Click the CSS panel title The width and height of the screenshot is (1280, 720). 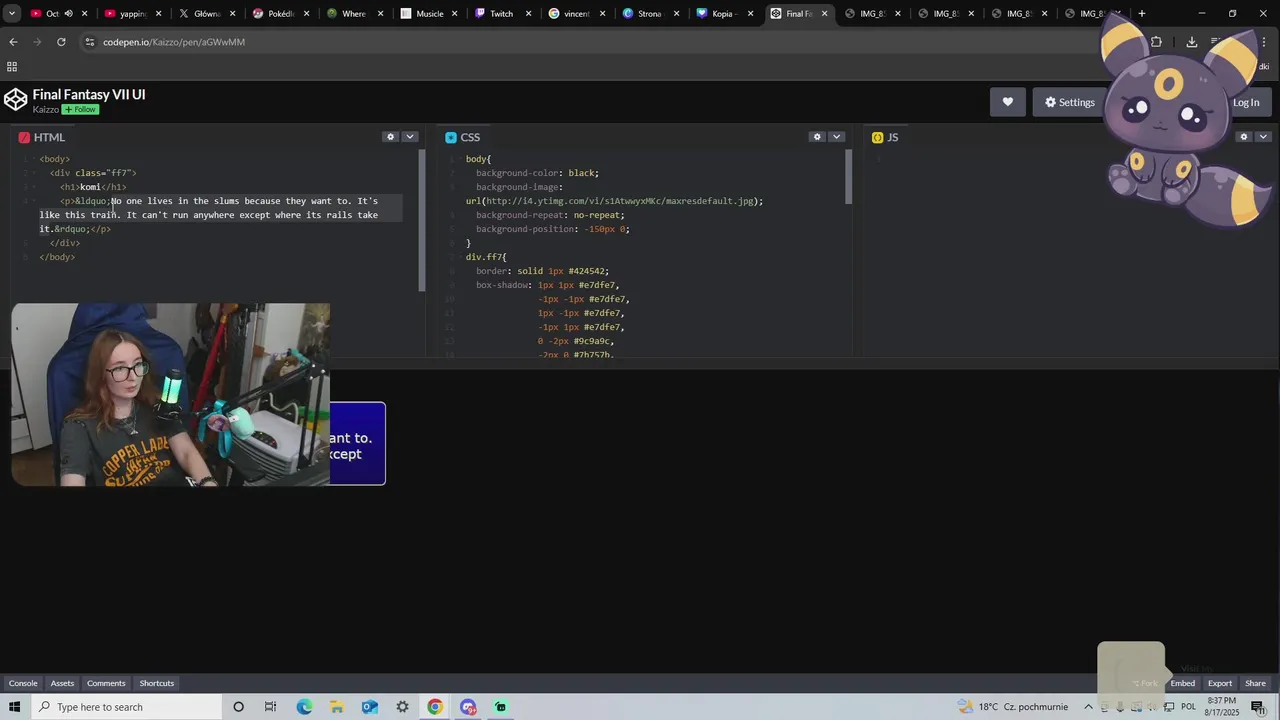tap(470, 137)
